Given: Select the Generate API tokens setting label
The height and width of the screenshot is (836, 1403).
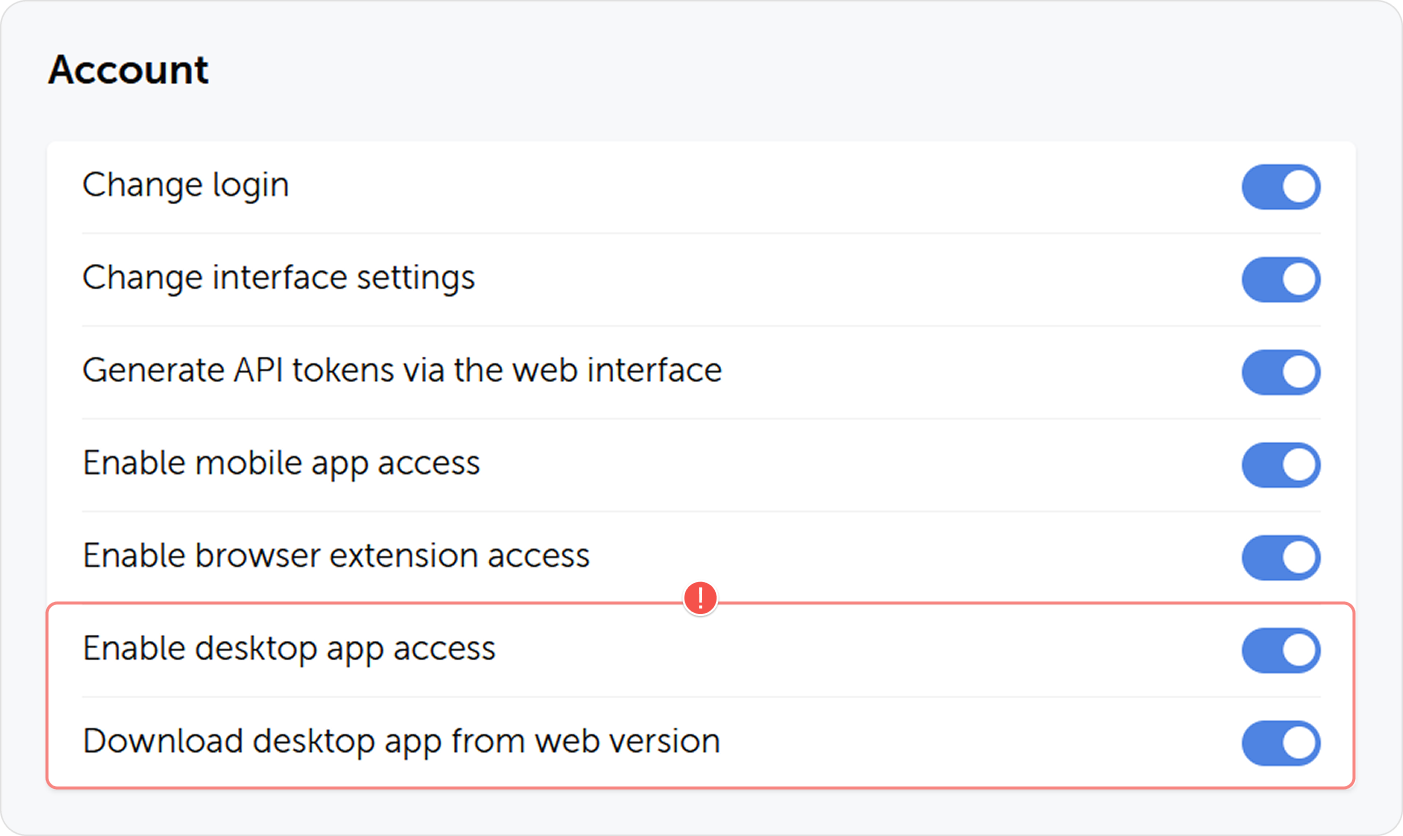Looking at the screenshot, I should [x=402, y=371].
